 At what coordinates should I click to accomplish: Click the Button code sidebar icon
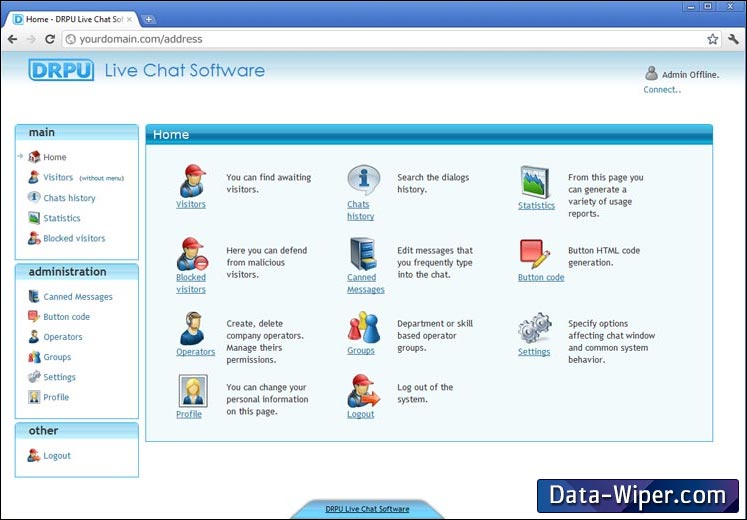click(34, 316)
